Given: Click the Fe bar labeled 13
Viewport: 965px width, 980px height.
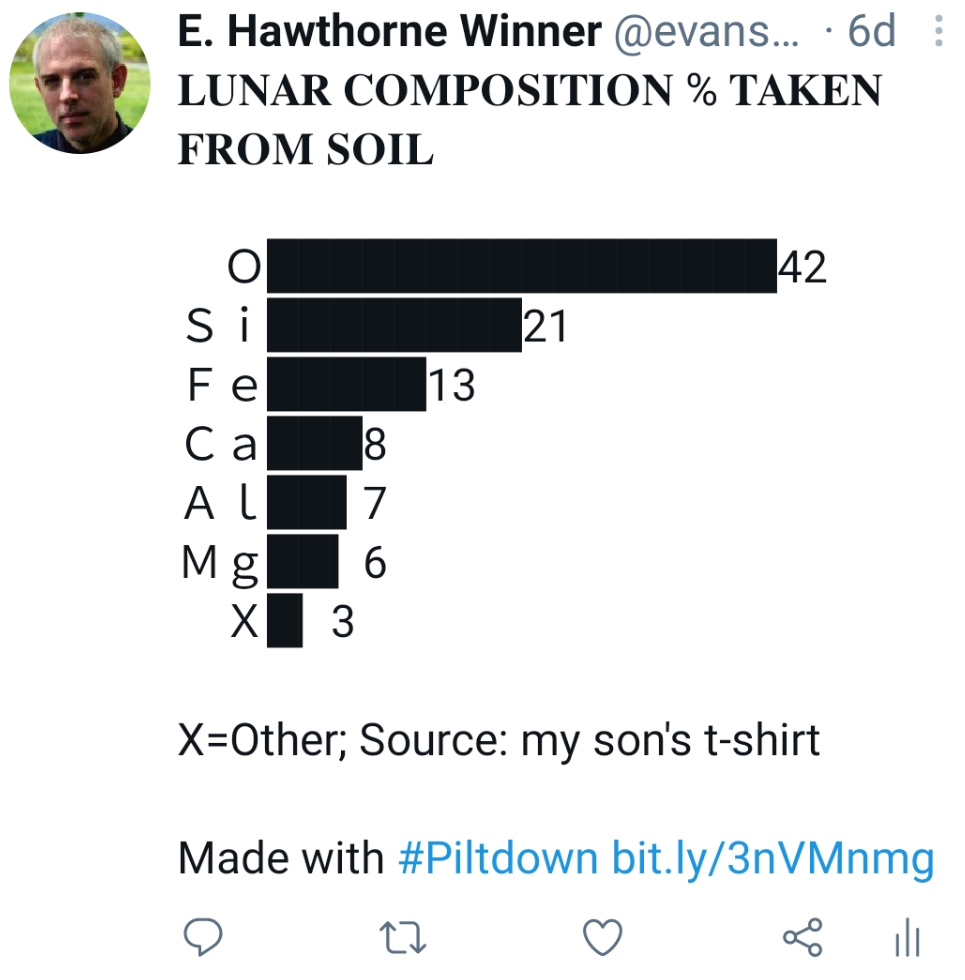Looking at the screenshot, I should point(346,384).
